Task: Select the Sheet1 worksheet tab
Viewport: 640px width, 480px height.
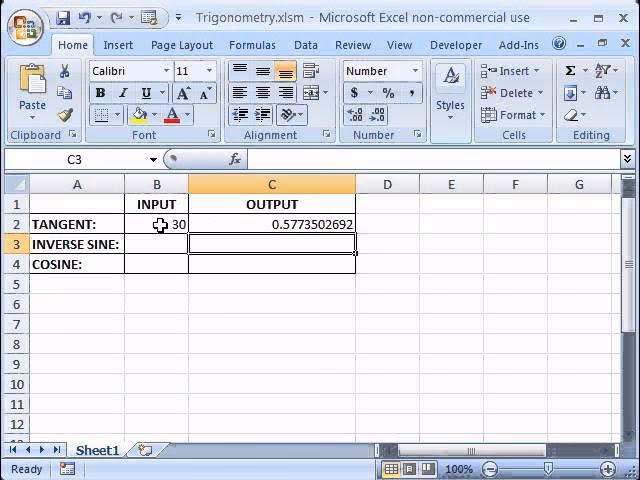Action: pos(98,451)
